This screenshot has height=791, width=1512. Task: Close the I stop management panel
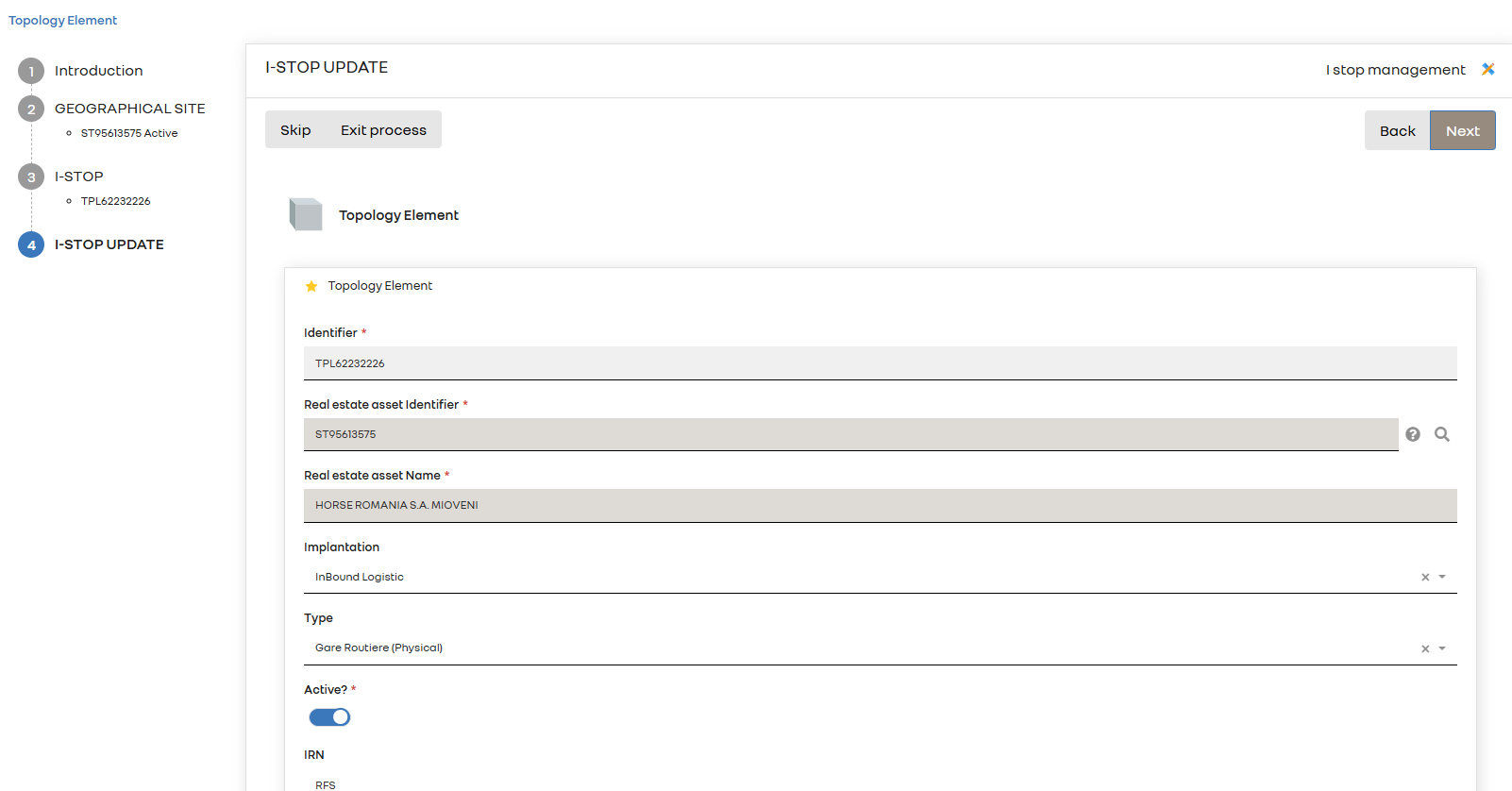pos(1488,69)
